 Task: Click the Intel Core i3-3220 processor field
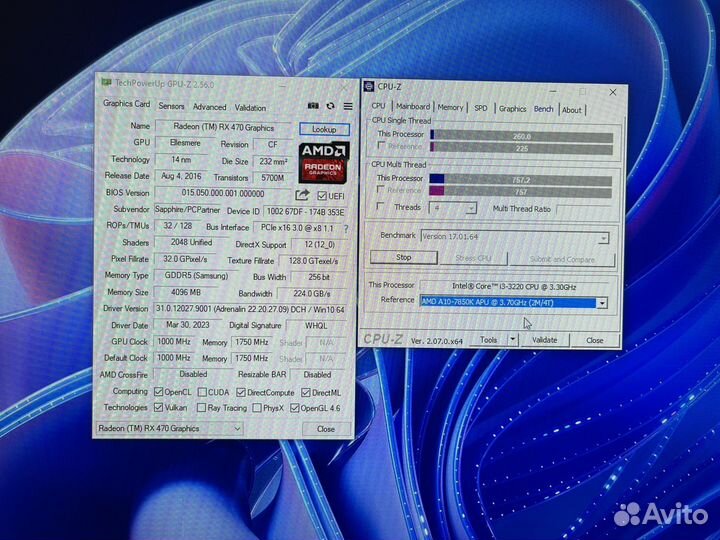point(514,287)
